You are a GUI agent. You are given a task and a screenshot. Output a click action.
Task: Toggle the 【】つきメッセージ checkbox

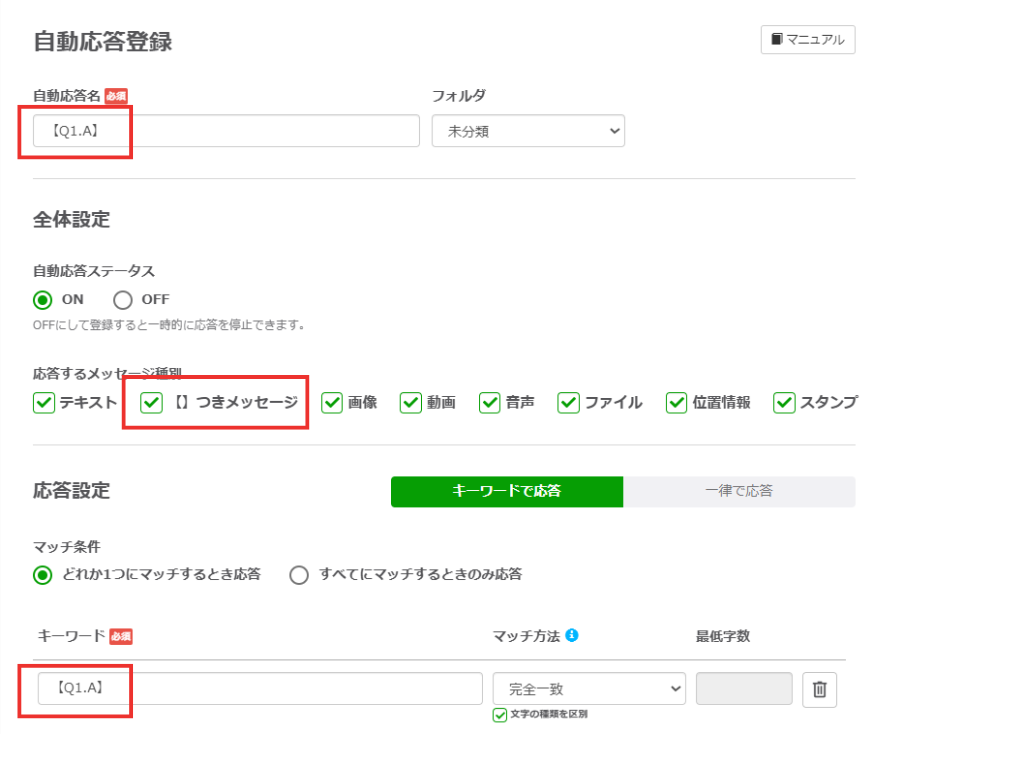point(151,402)
